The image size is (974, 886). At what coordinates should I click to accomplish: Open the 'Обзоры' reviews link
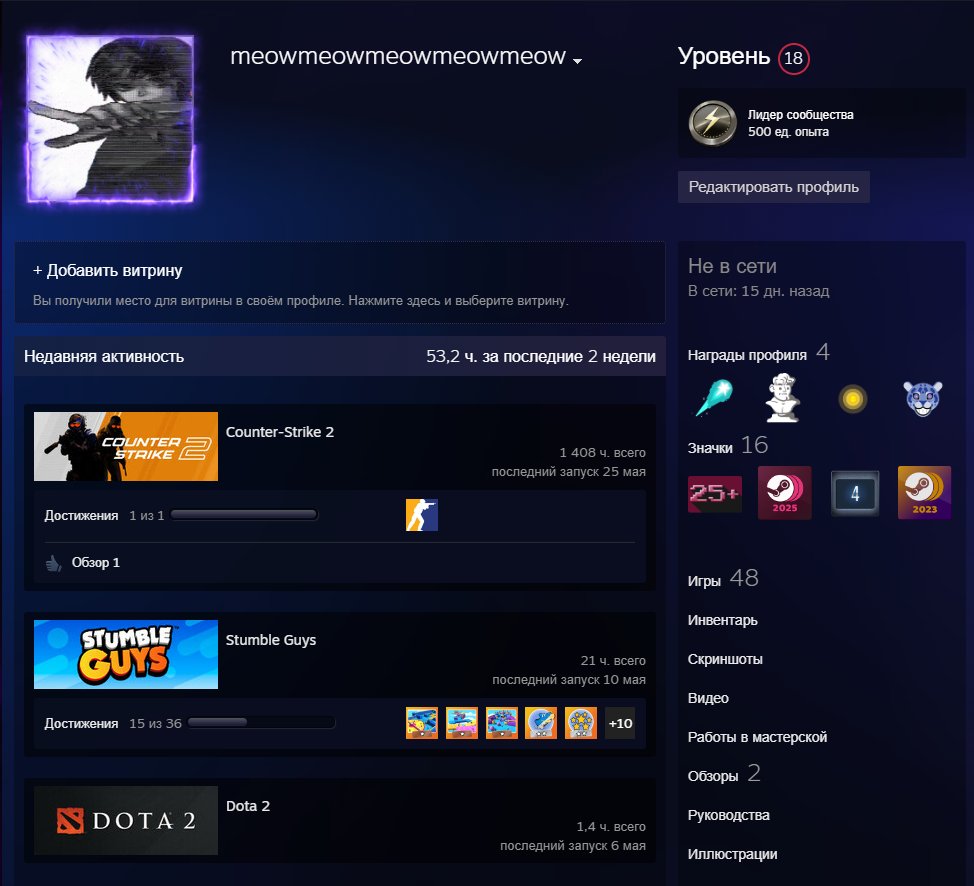point(713,776)
